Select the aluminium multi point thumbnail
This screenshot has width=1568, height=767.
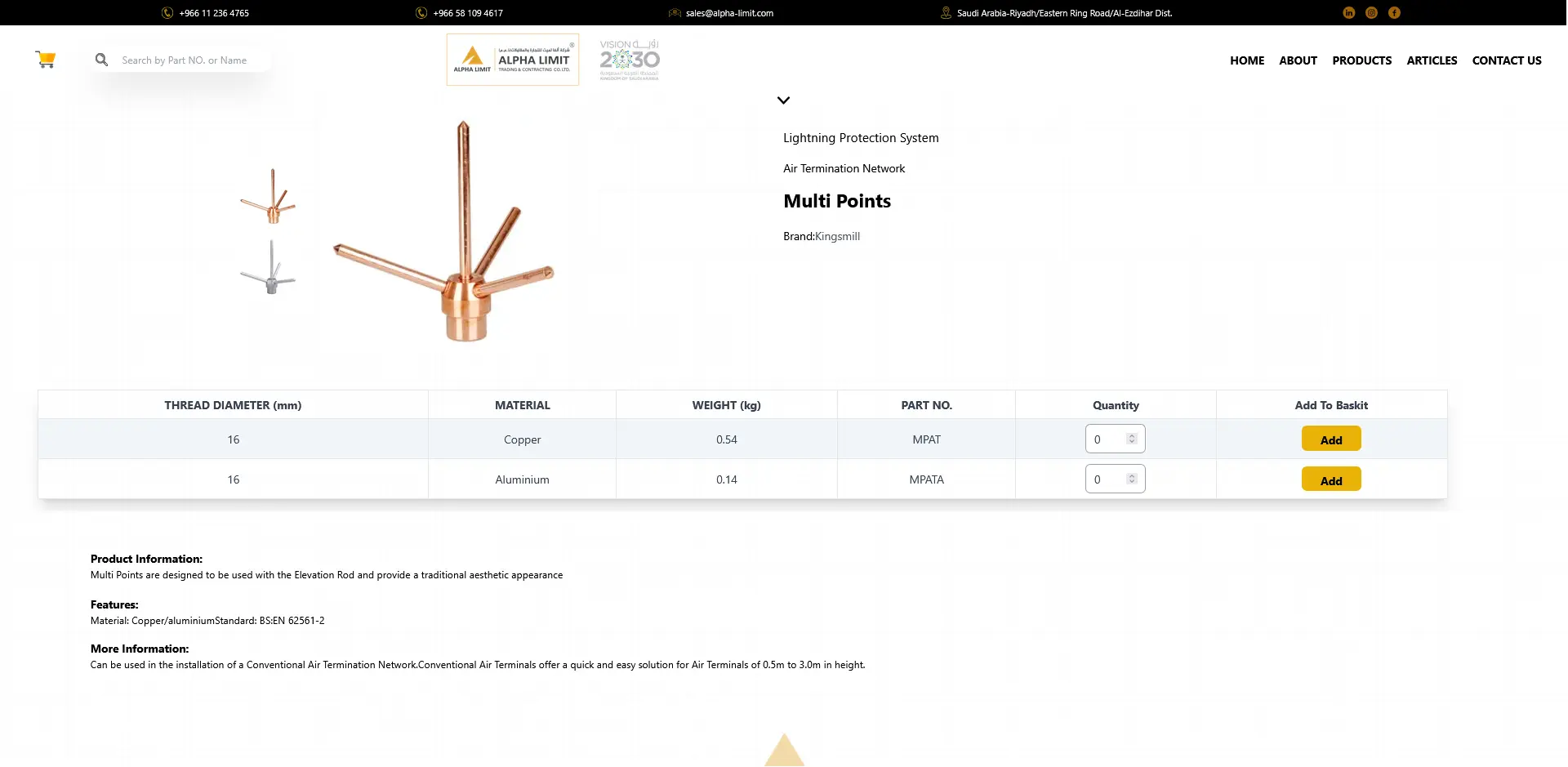pyautogui.click(x=269, y=267)
